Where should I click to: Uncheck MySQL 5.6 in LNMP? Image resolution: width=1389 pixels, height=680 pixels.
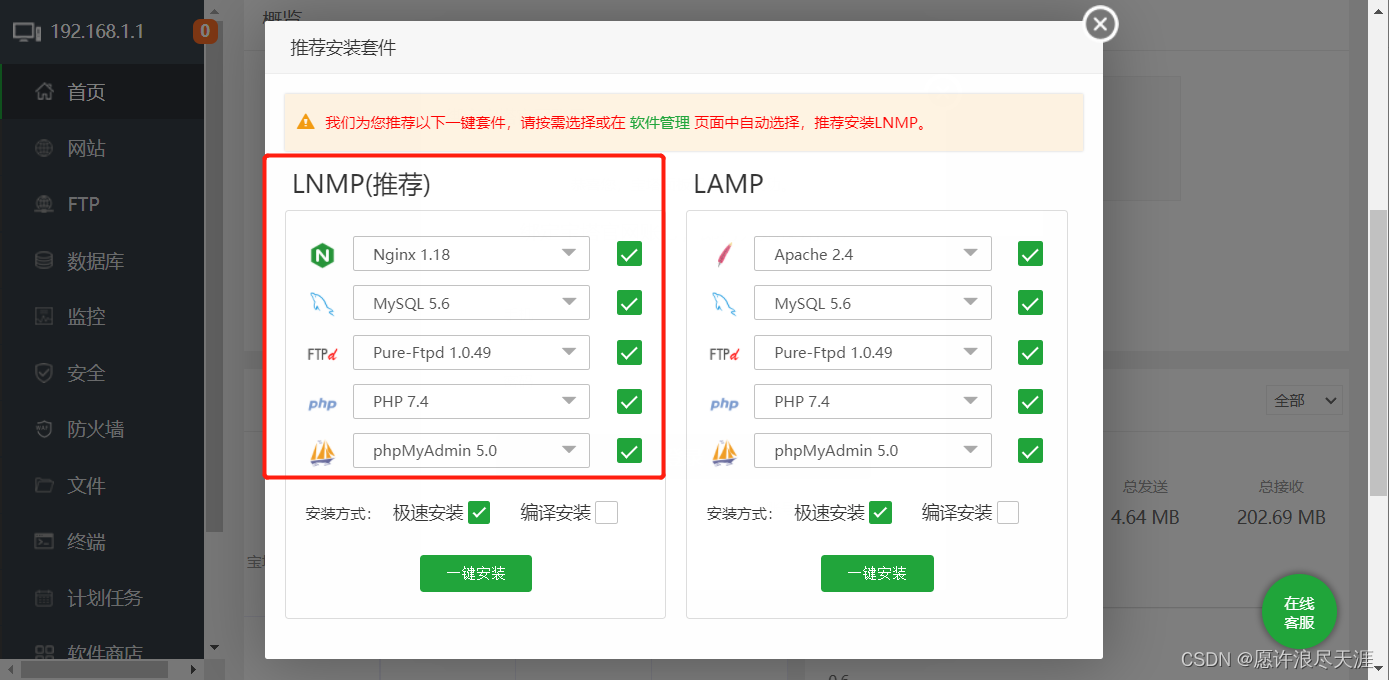[629, 303]
